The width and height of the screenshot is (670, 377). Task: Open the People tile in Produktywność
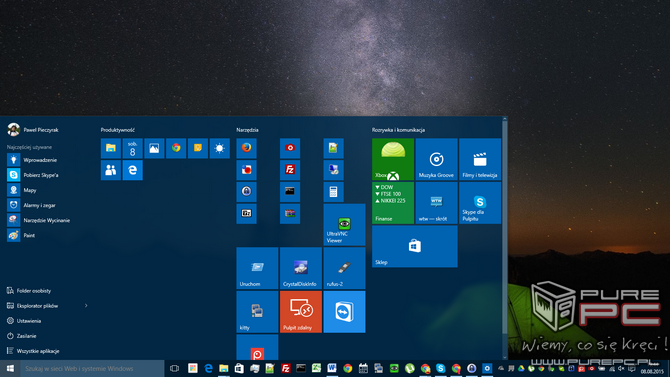coord(111,170)
